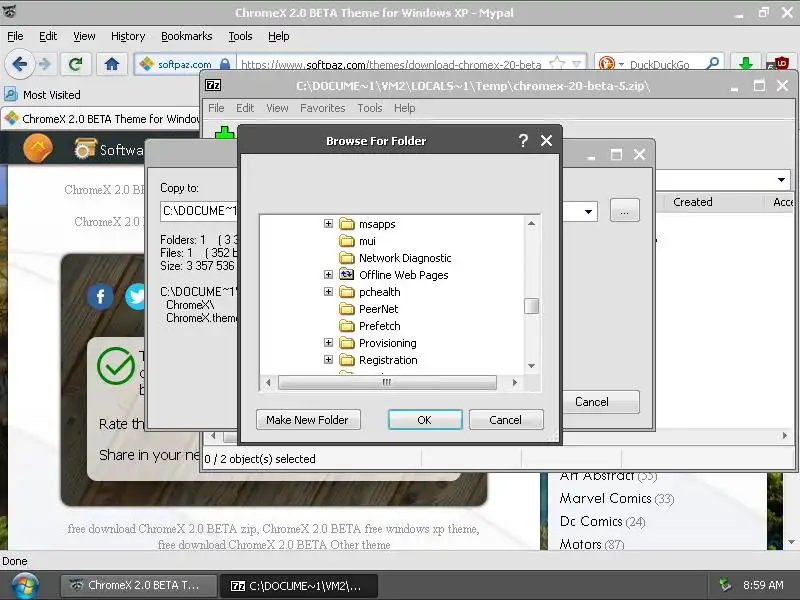
Task: Click the uBlock Origin shield icon
Action: [x=780, y=64]
